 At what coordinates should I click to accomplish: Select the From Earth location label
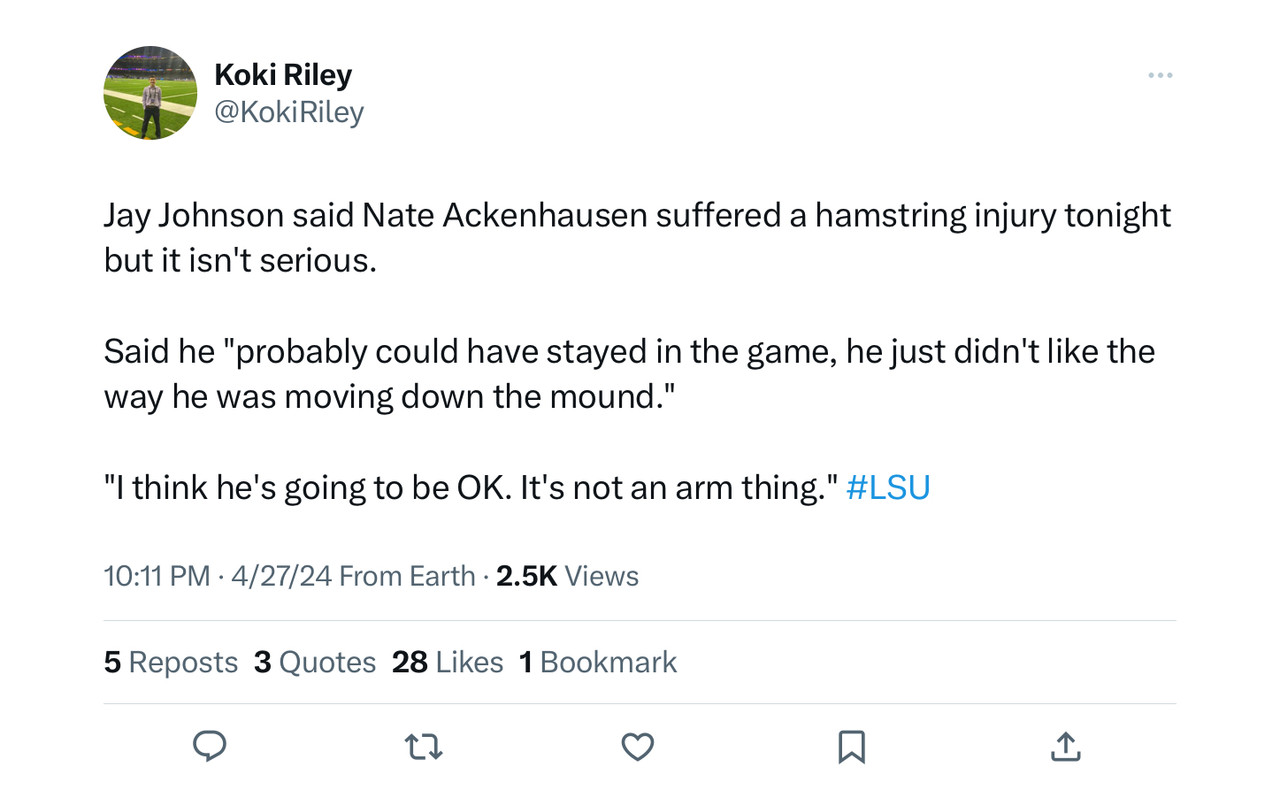(407, 576)
